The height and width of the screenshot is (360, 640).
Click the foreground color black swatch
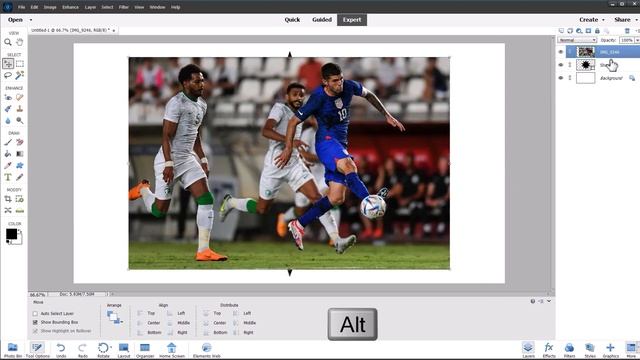[11, 234]
